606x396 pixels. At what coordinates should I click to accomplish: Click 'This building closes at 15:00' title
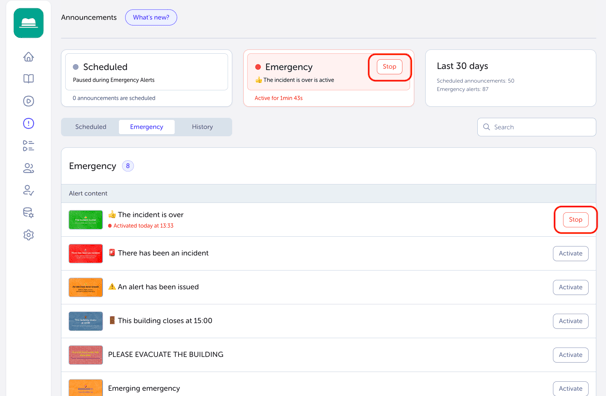point(165,321)
